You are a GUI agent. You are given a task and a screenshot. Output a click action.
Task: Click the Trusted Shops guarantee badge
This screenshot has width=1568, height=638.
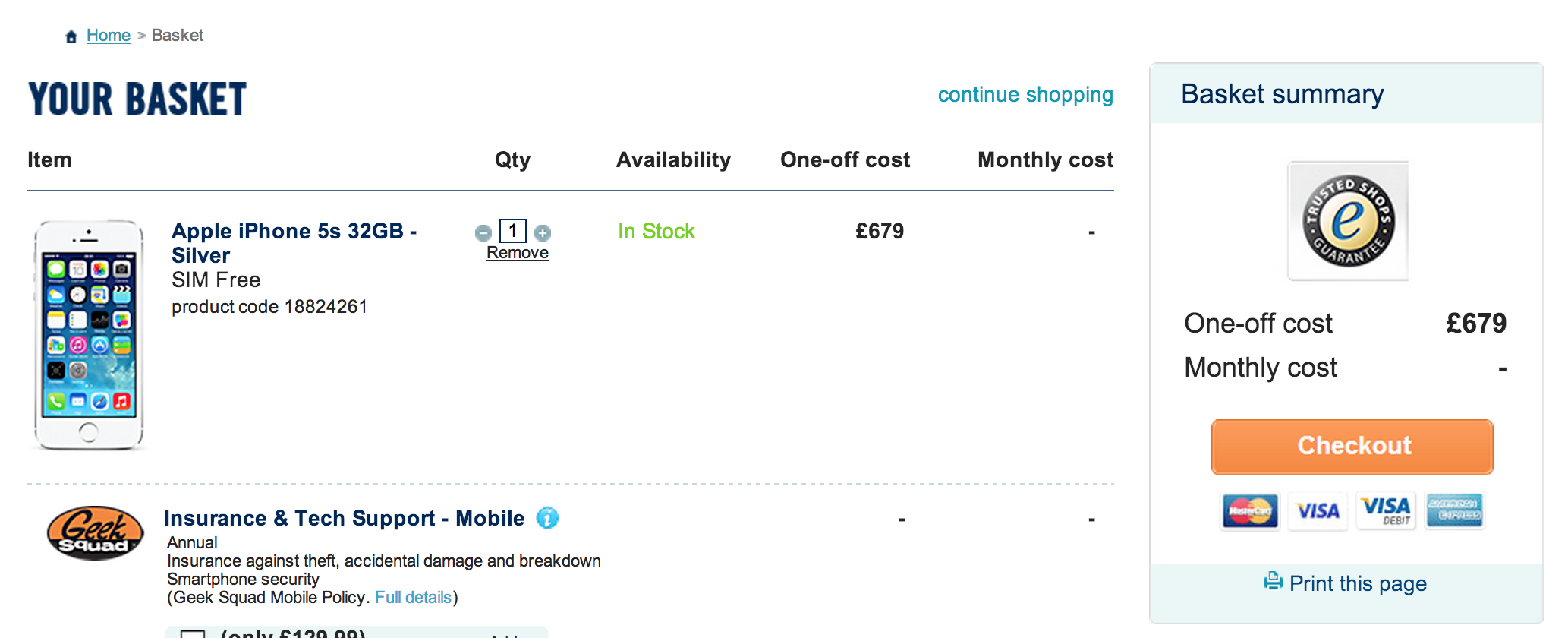click(x=1348, y=221)
